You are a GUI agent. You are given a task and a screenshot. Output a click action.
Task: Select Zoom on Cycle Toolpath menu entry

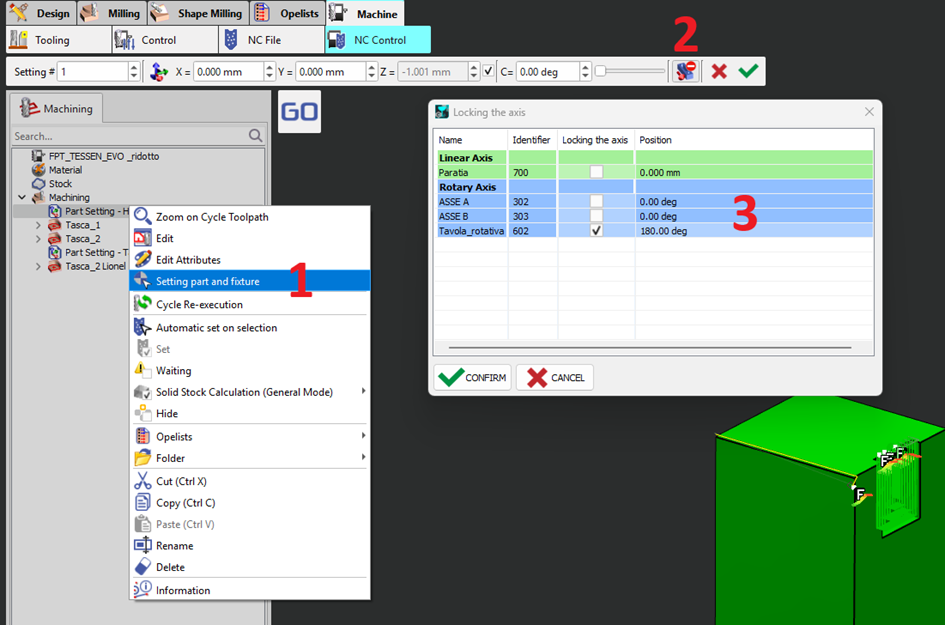(x=211, y=217)
